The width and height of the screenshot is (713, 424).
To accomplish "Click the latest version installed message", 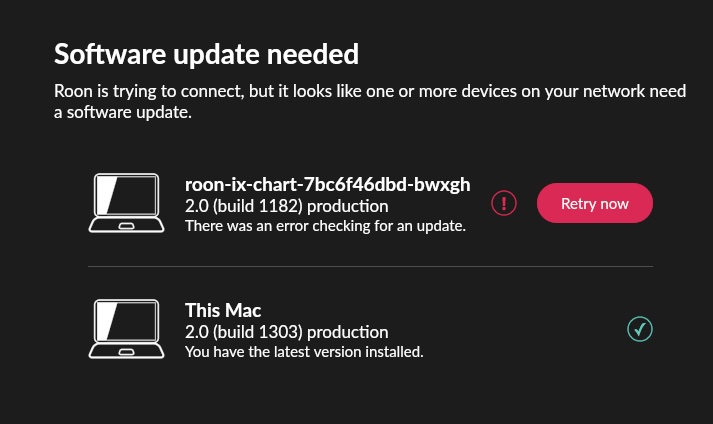I will pos(304,352).
